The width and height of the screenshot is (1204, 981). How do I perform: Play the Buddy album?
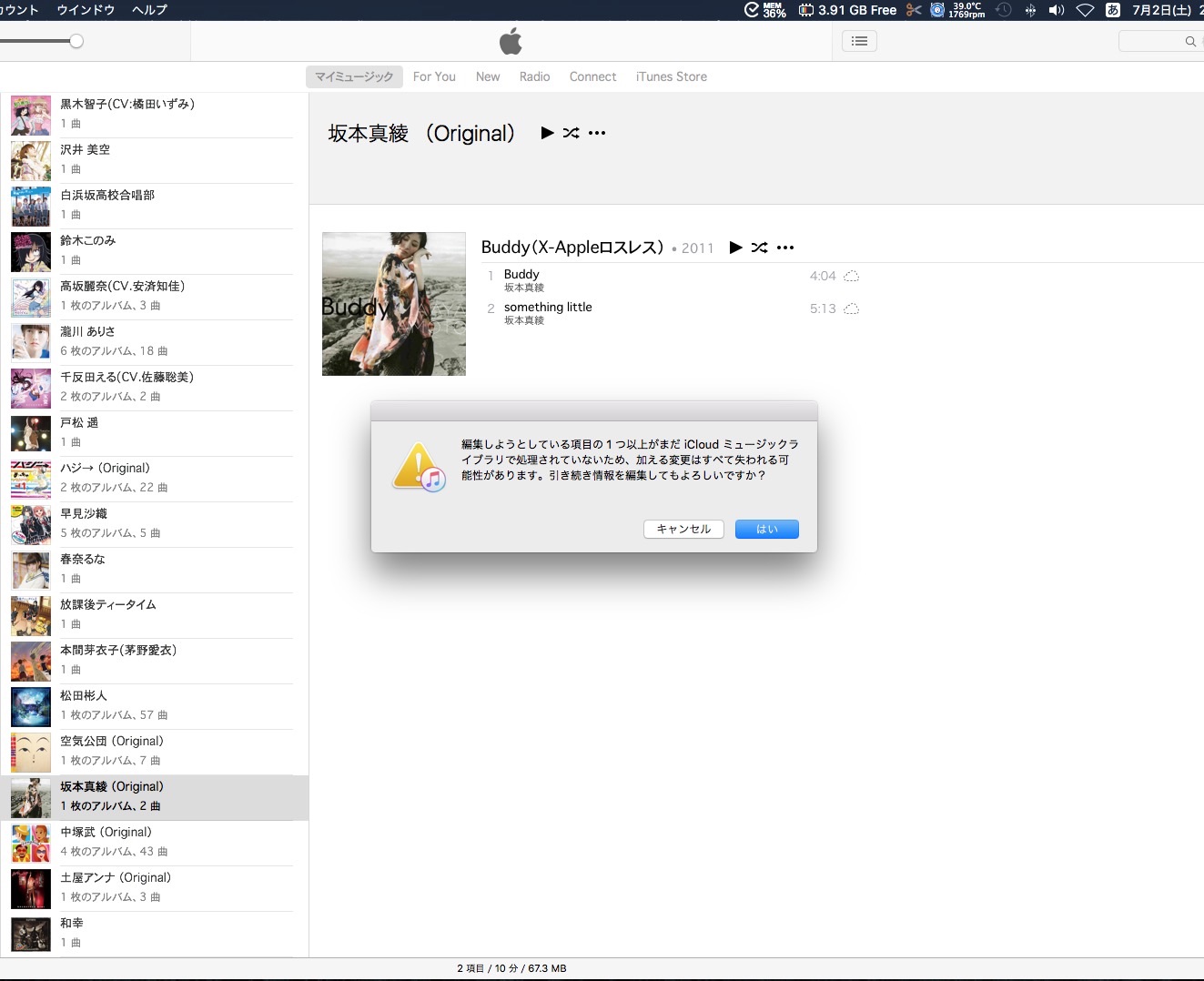[735, 248]
